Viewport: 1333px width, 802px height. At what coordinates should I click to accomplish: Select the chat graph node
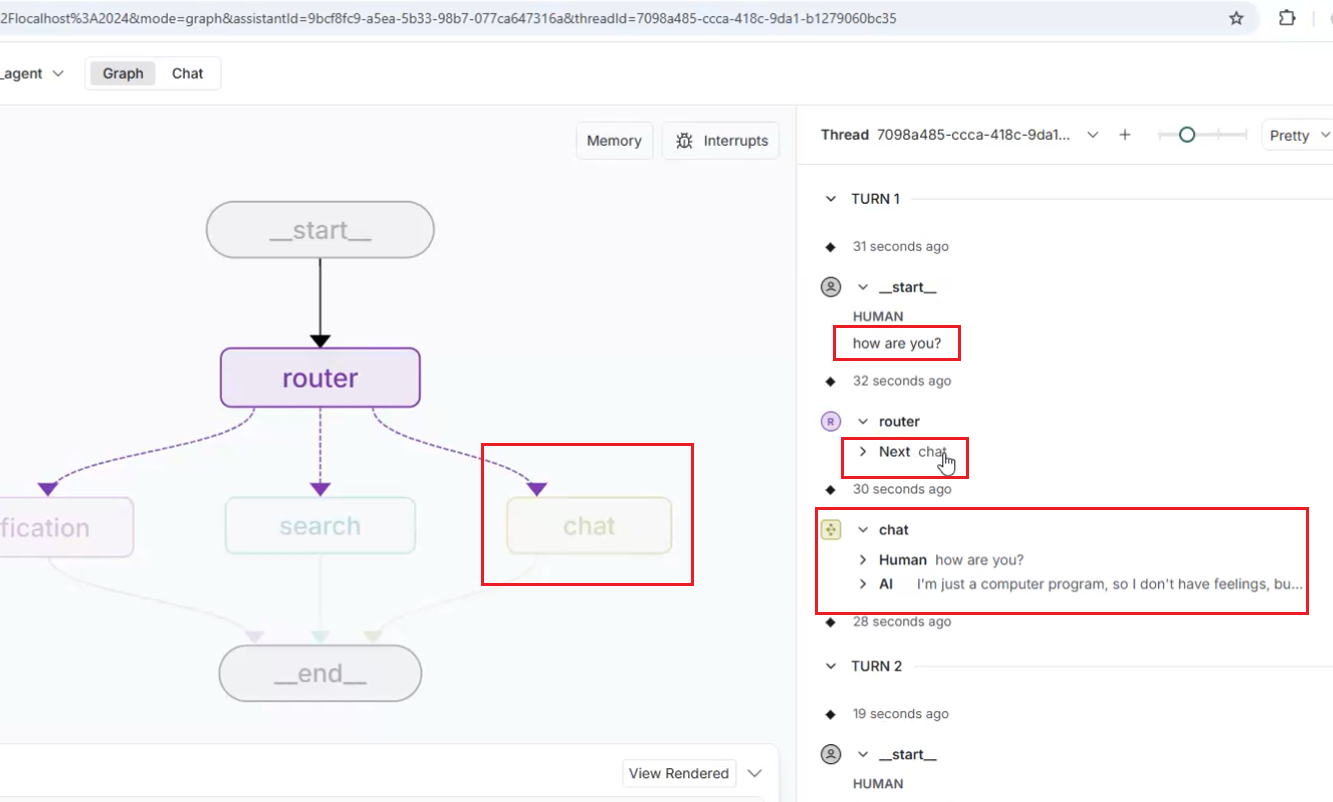click(589, 526)
